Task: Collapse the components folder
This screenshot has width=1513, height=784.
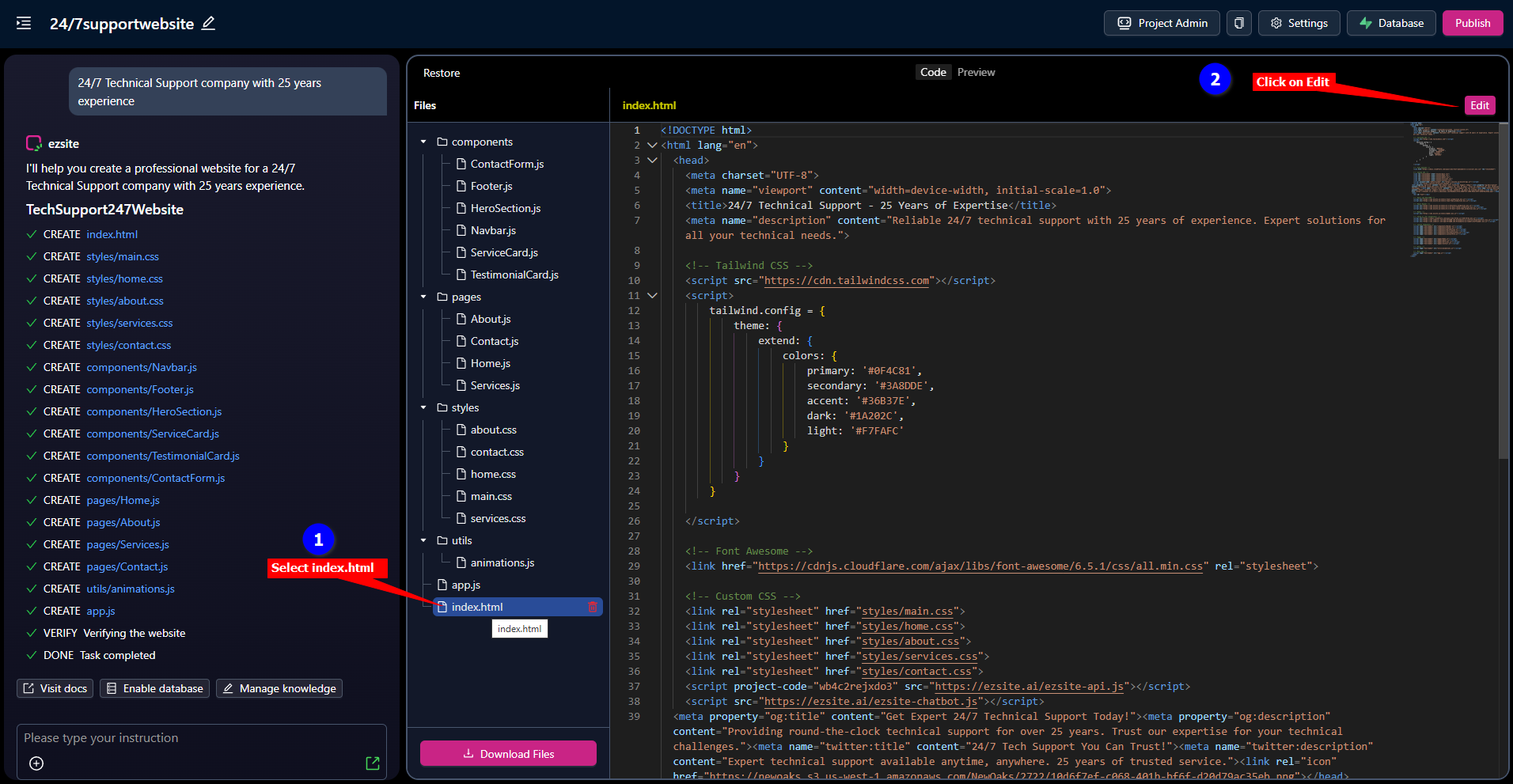Action: click(x=423, y=142)
